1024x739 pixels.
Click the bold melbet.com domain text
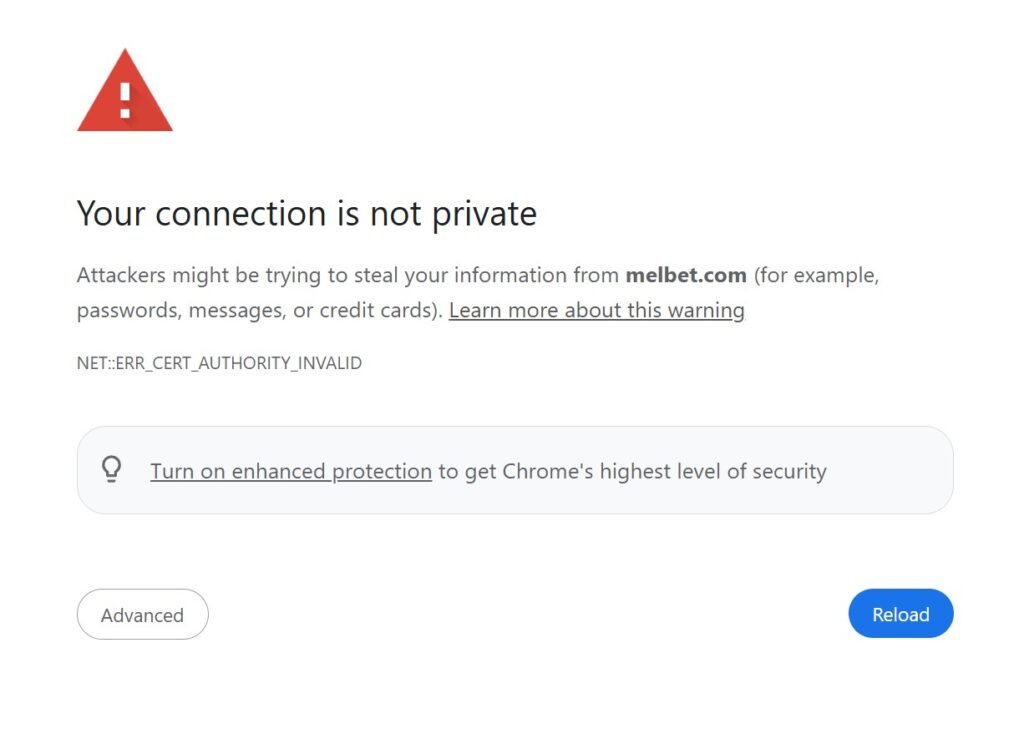point(686,275)
